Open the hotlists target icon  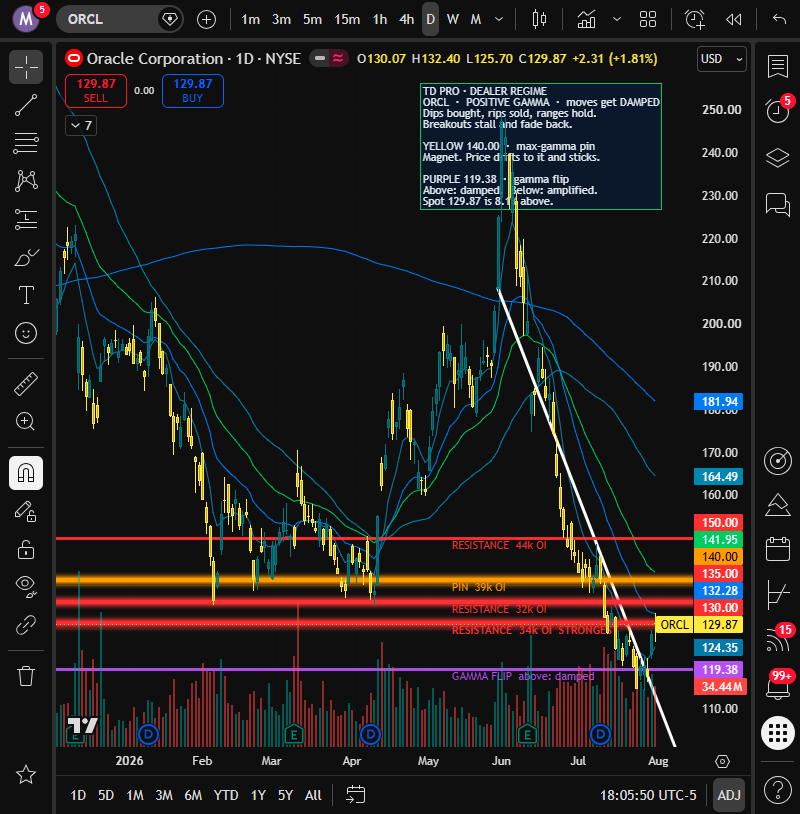coord(777,460)
